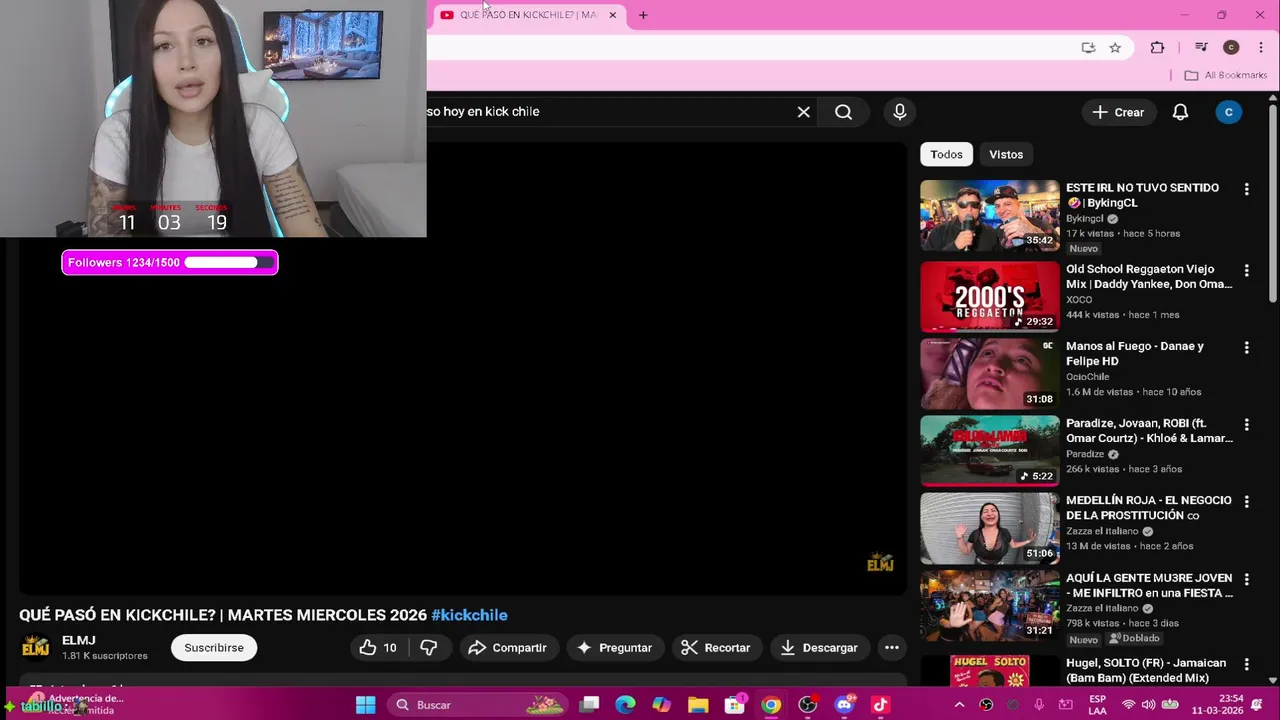Click the BykingCL channel name
Screen dimensions: 1280x720
point(1085,219)
